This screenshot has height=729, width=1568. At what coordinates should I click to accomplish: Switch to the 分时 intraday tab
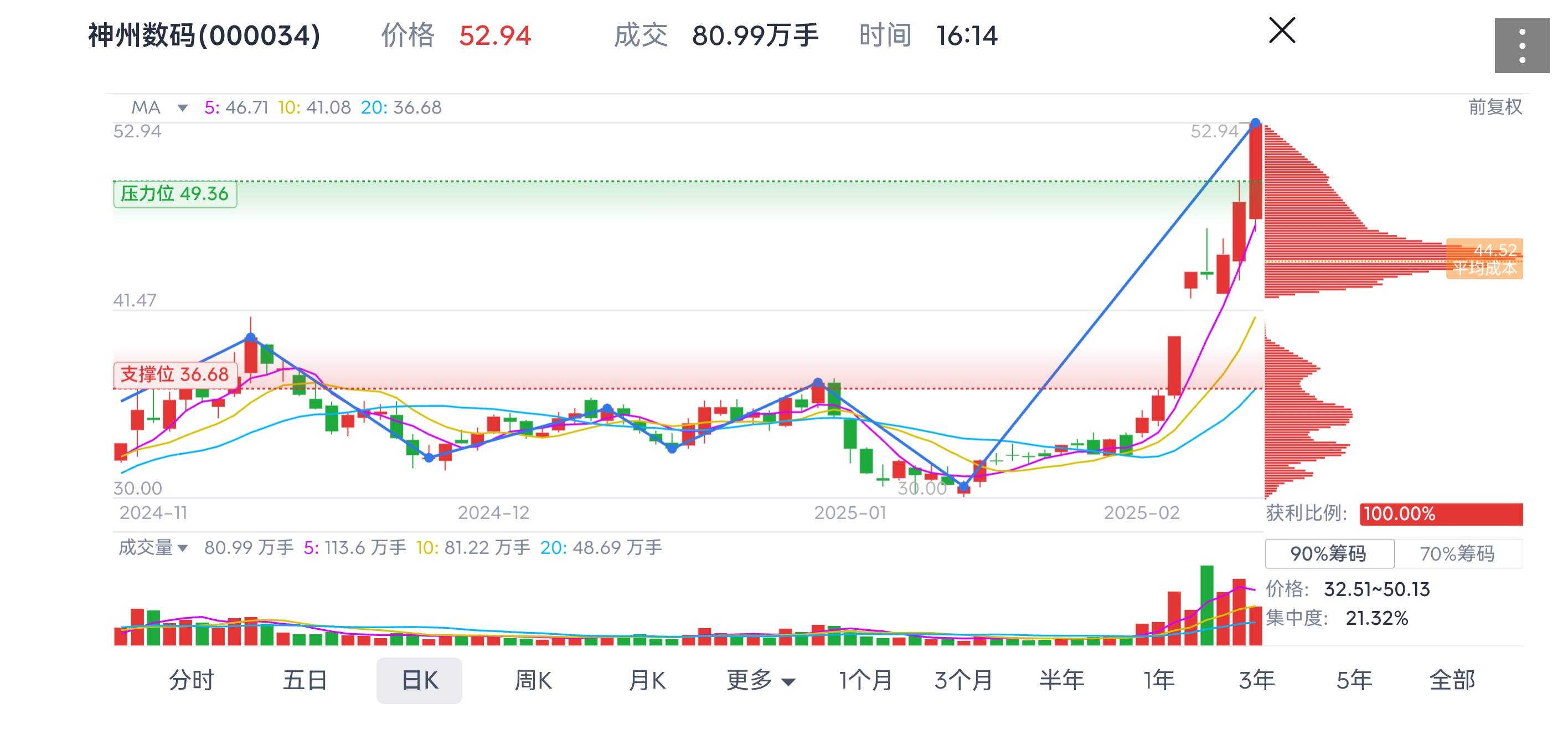point(191,681)
